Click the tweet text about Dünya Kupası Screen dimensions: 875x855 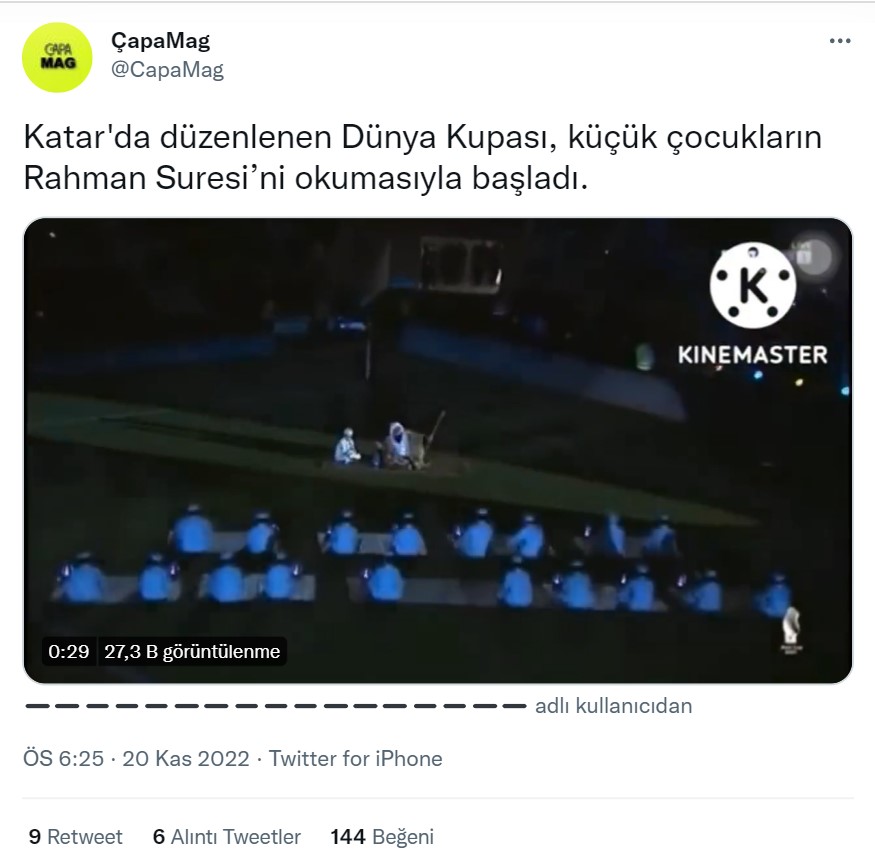pyautogui.click(x=422, y=158)
